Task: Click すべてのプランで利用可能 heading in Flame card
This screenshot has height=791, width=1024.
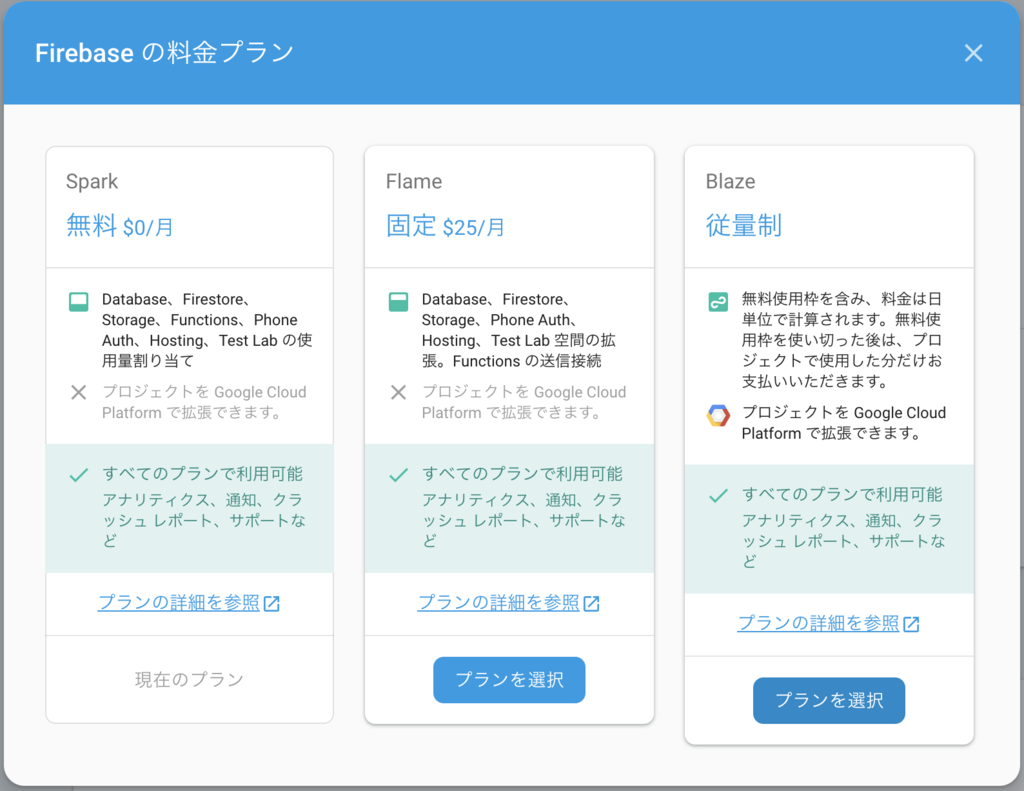Action: point(522,474)
